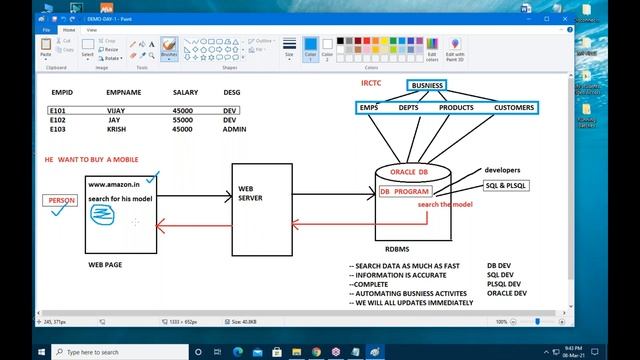The height and width of the screenshot is (360, 640).
Task: Click the Crop button
Action: pyautogui.click(x=107, y=41)
